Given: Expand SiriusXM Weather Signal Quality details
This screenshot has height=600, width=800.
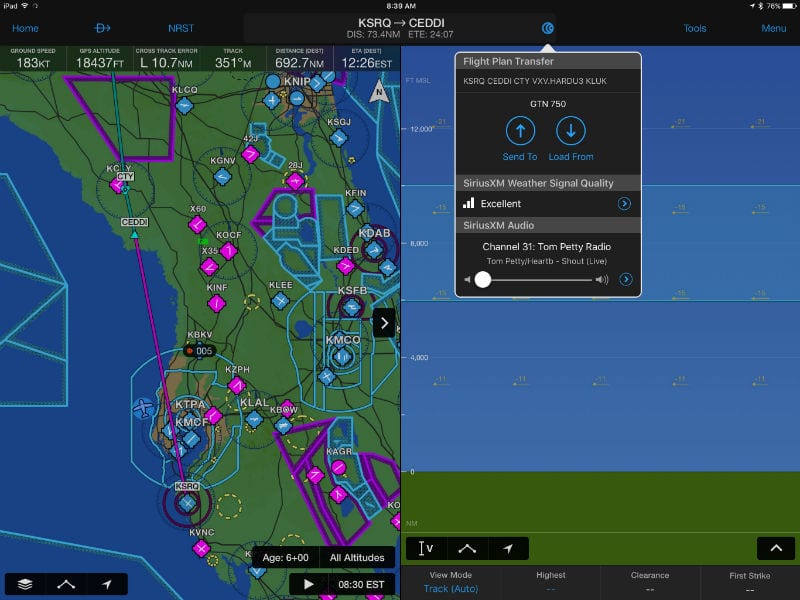Looking at the screenshot, I should pos(624,204).
